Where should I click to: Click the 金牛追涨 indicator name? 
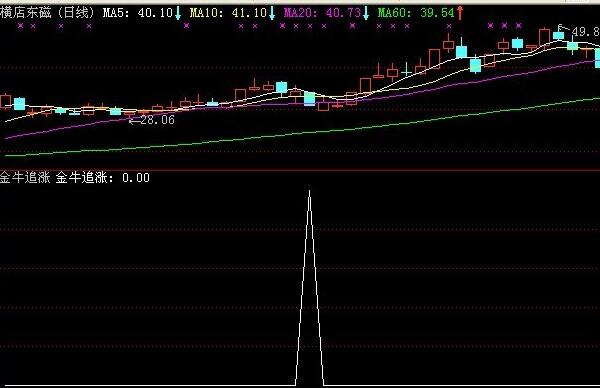pyautogui.click(x=25, y=178)
